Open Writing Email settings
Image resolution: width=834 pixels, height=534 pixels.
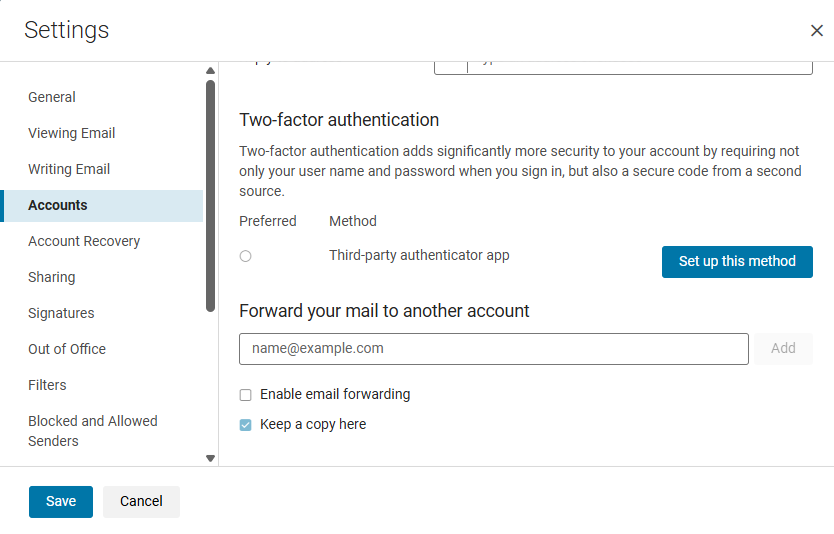tap(69, 169)
